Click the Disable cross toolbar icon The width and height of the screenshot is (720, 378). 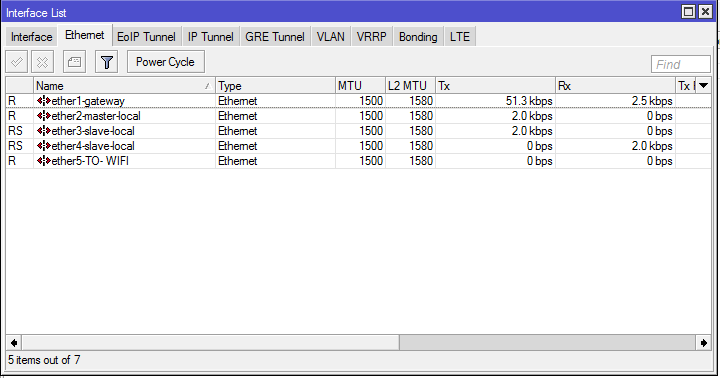pos(43,62)
